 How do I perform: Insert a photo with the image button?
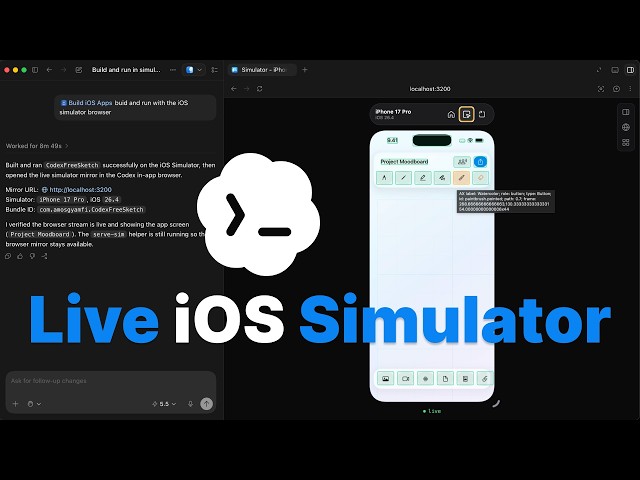[x=385, y=379]
